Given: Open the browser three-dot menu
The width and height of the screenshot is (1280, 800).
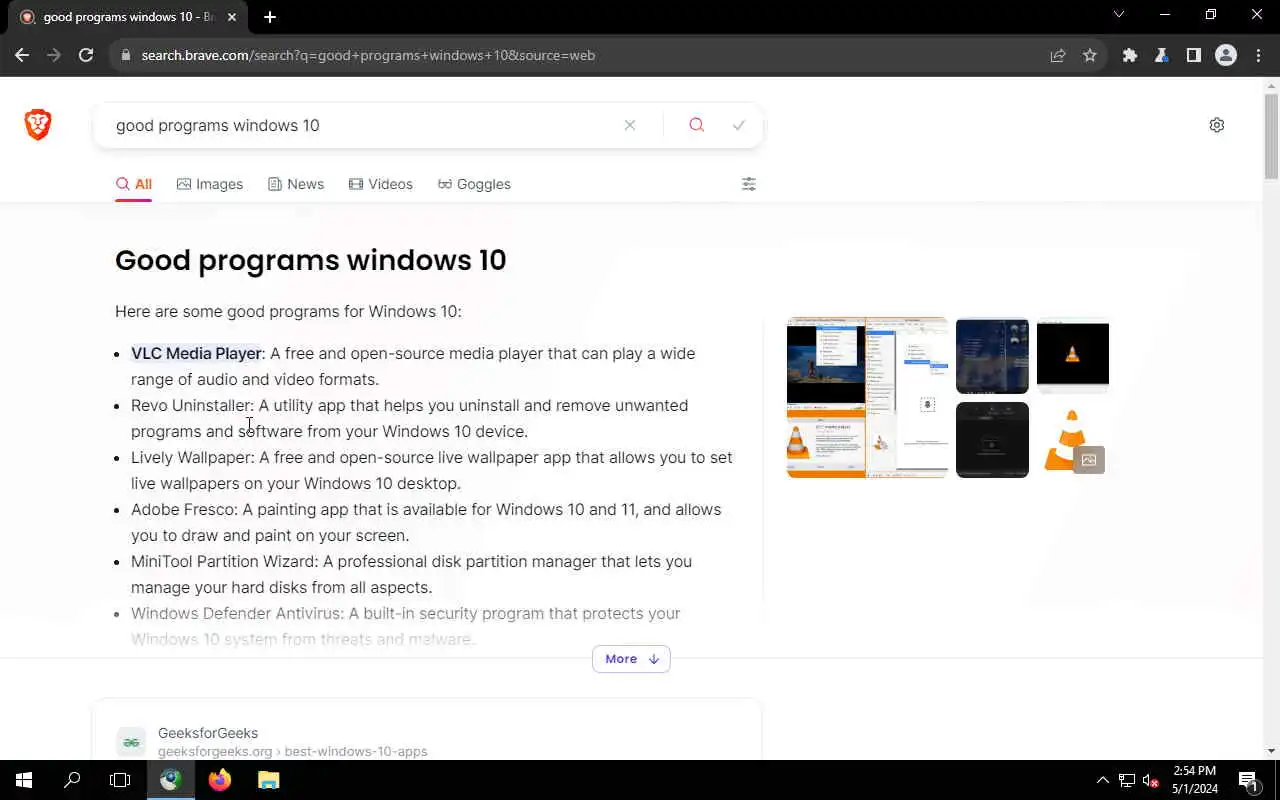Looking at the screenshot, I should point(1258,55).
